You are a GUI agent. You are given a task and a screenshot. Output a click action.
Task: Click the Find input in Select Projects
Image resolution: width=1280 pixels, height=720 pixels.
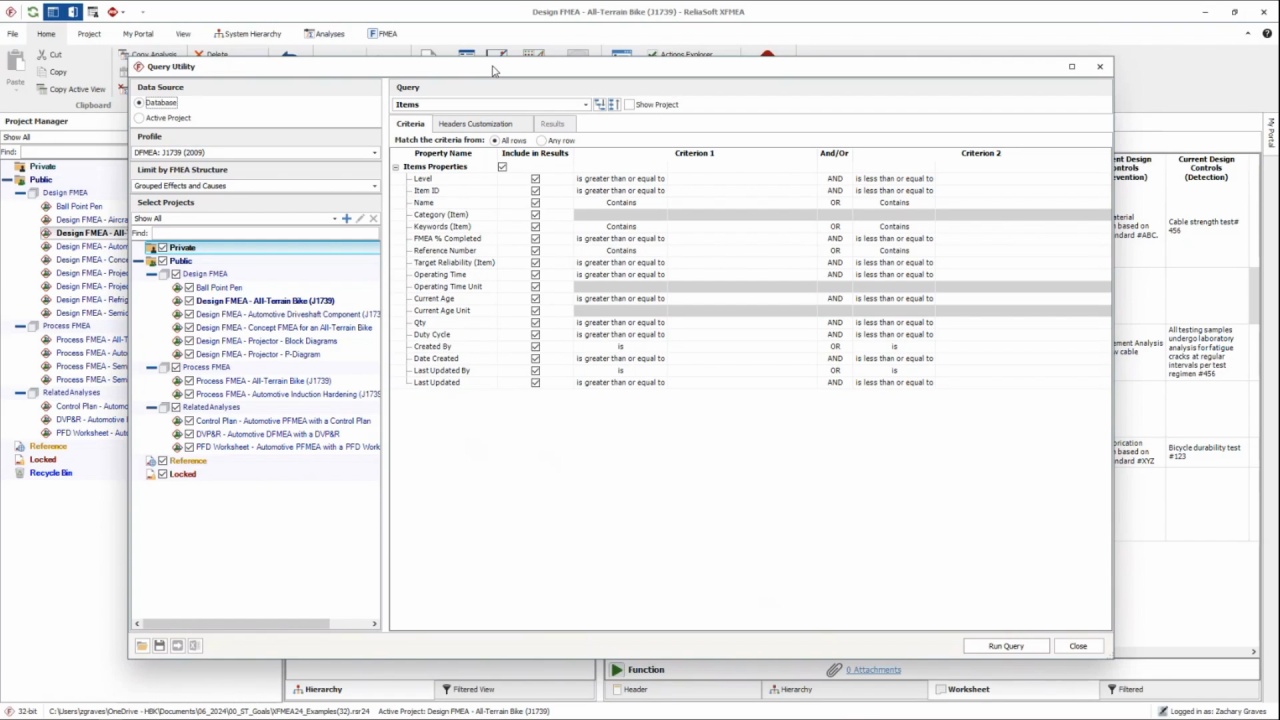[x=264, y=233]
